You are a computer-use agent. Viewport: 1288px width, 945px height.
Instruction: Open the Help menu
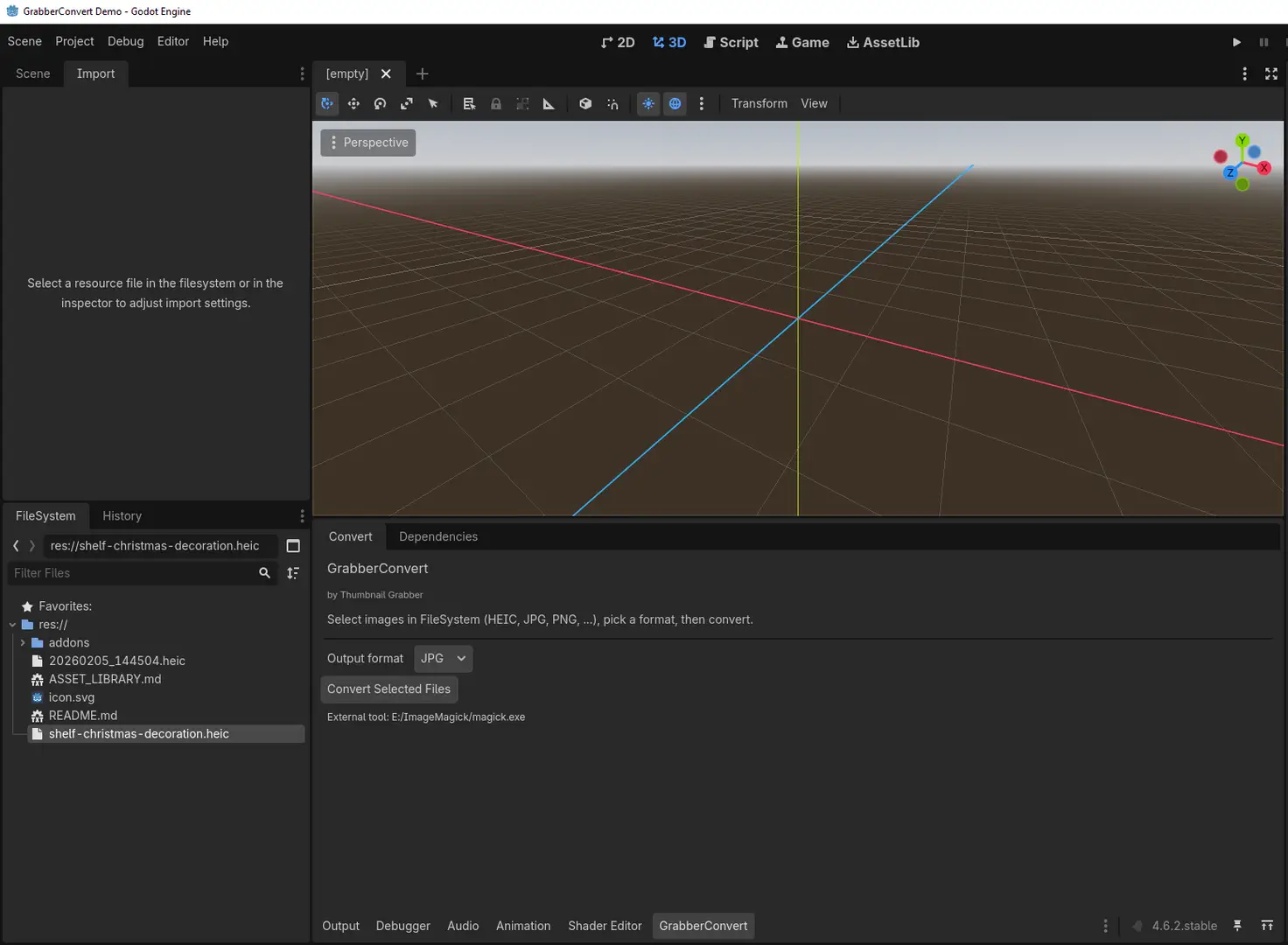pos(215,41)
